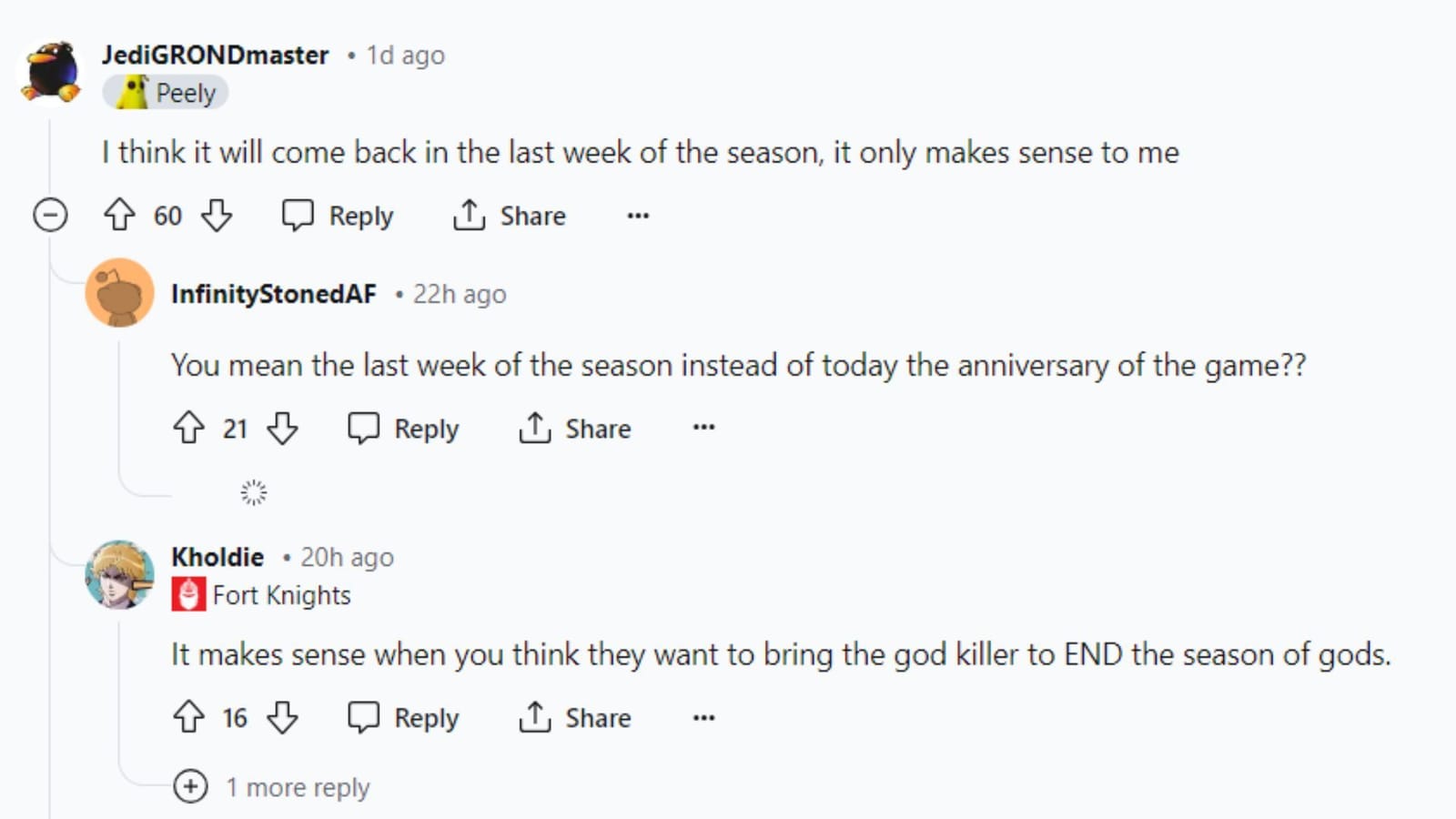Upvote JediGRONDmaster's top comment
Screen dimensions: 1456x819
coord(120,216)
